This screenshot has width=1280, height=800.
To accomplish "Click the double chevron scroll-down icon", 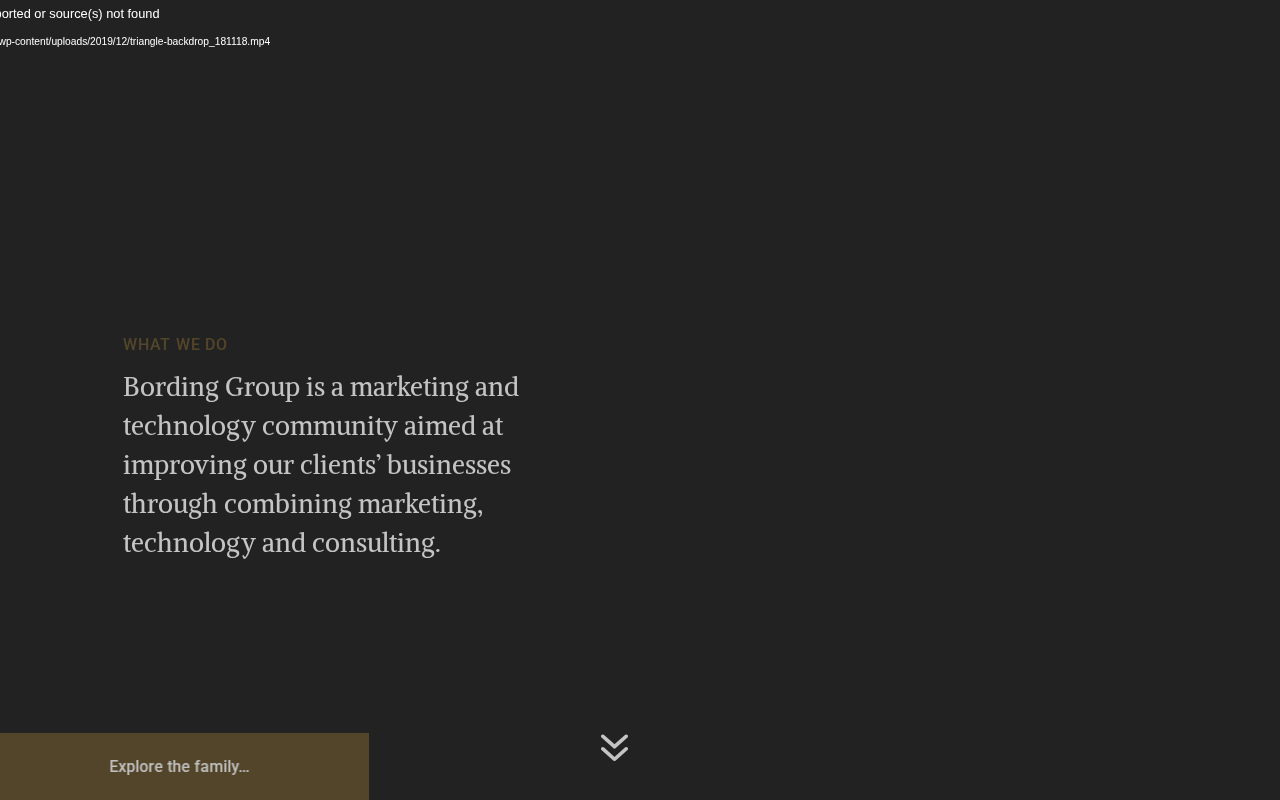I will (614, 747).
